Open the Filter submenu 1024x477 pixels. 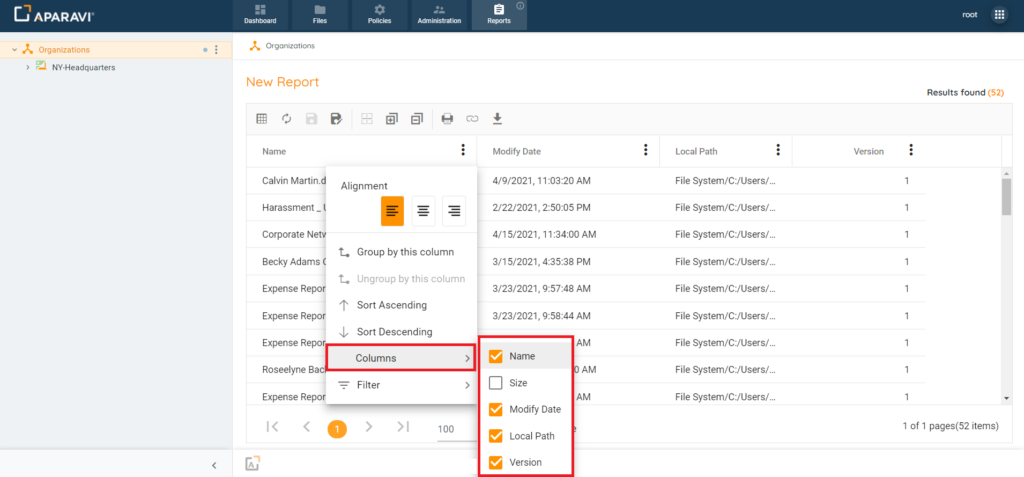[x=401, y=385]
